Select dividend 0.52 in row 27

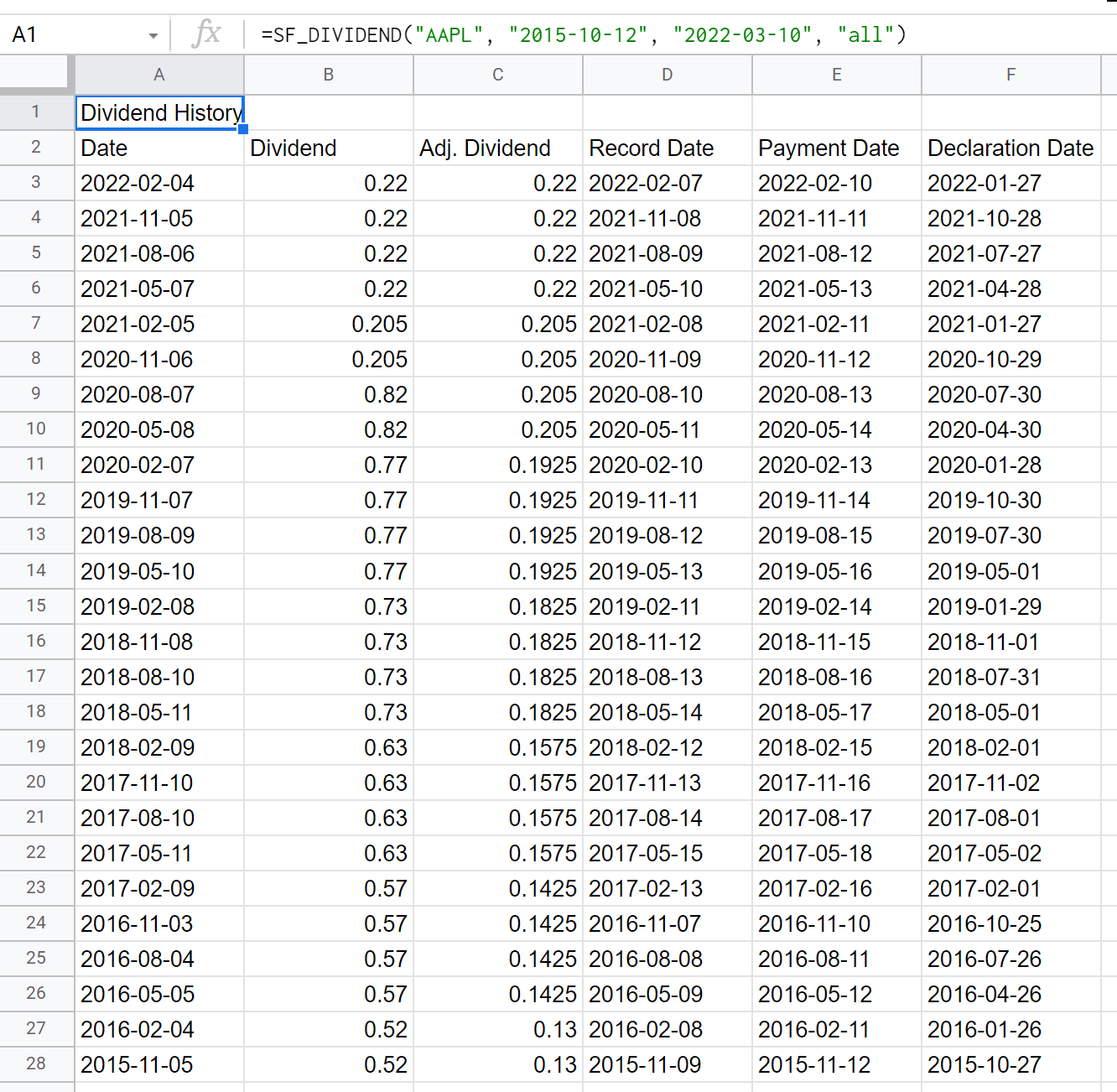pyautogui.click(x=329, y=1029)
